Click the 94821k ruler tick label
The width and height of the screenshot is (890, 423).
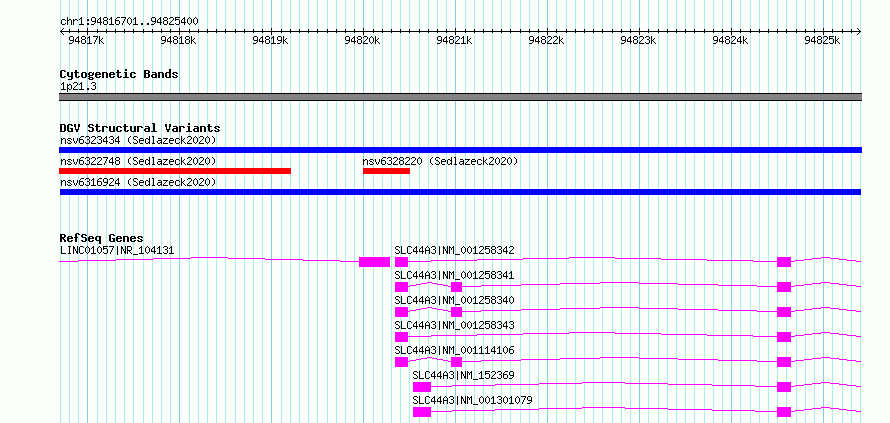click(455, 41)
